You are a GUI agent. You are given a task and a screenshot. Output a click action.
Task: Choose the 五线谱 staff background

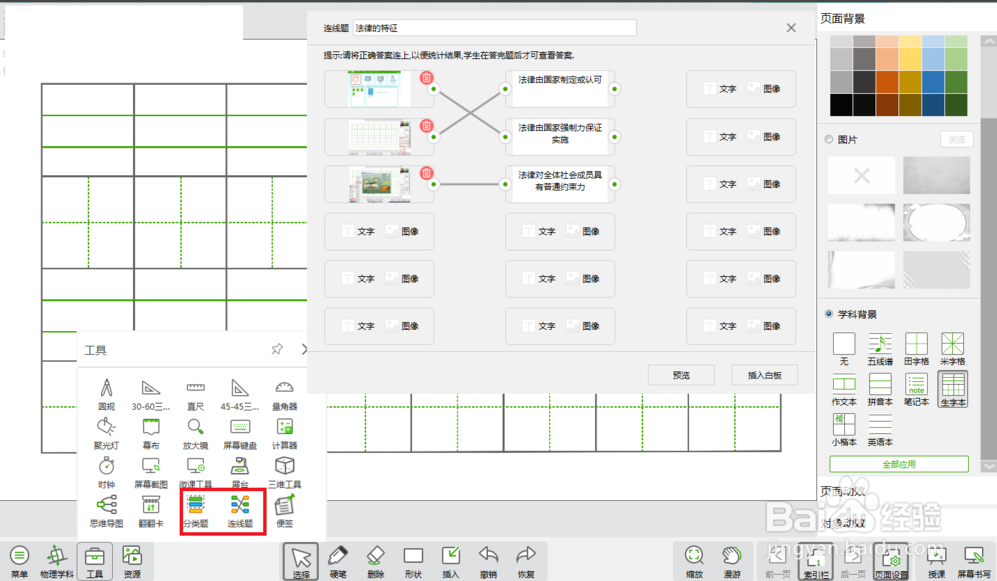(x=880, y=349)
